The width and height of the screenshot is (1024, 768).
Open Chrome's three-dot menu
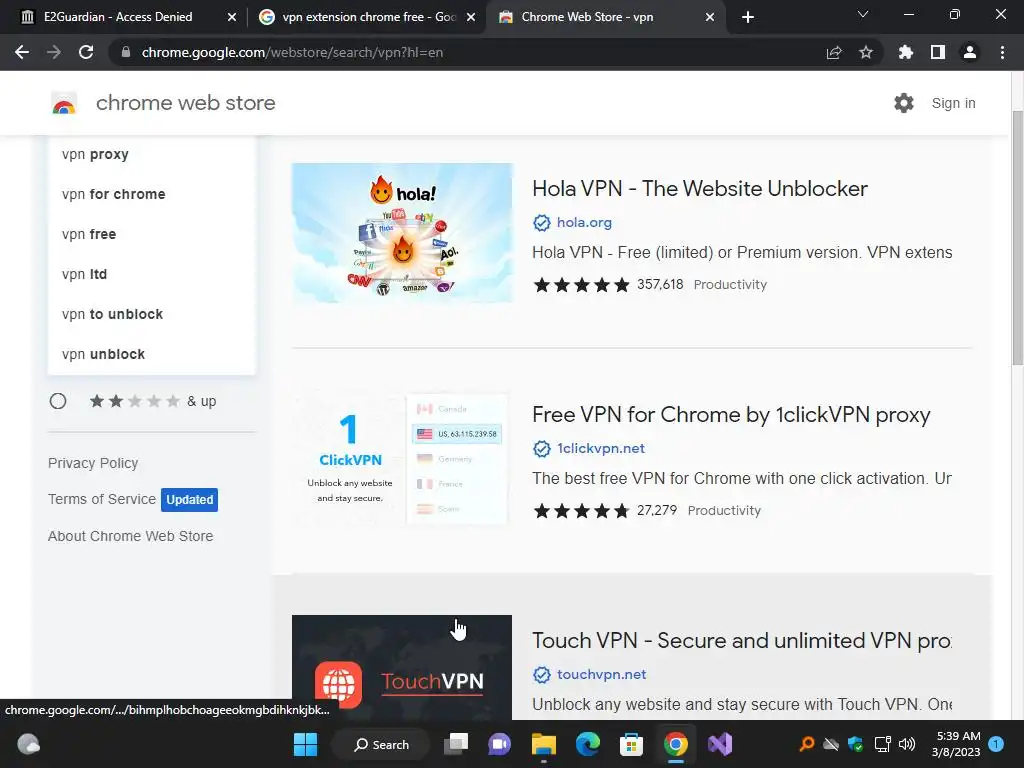1002,52
